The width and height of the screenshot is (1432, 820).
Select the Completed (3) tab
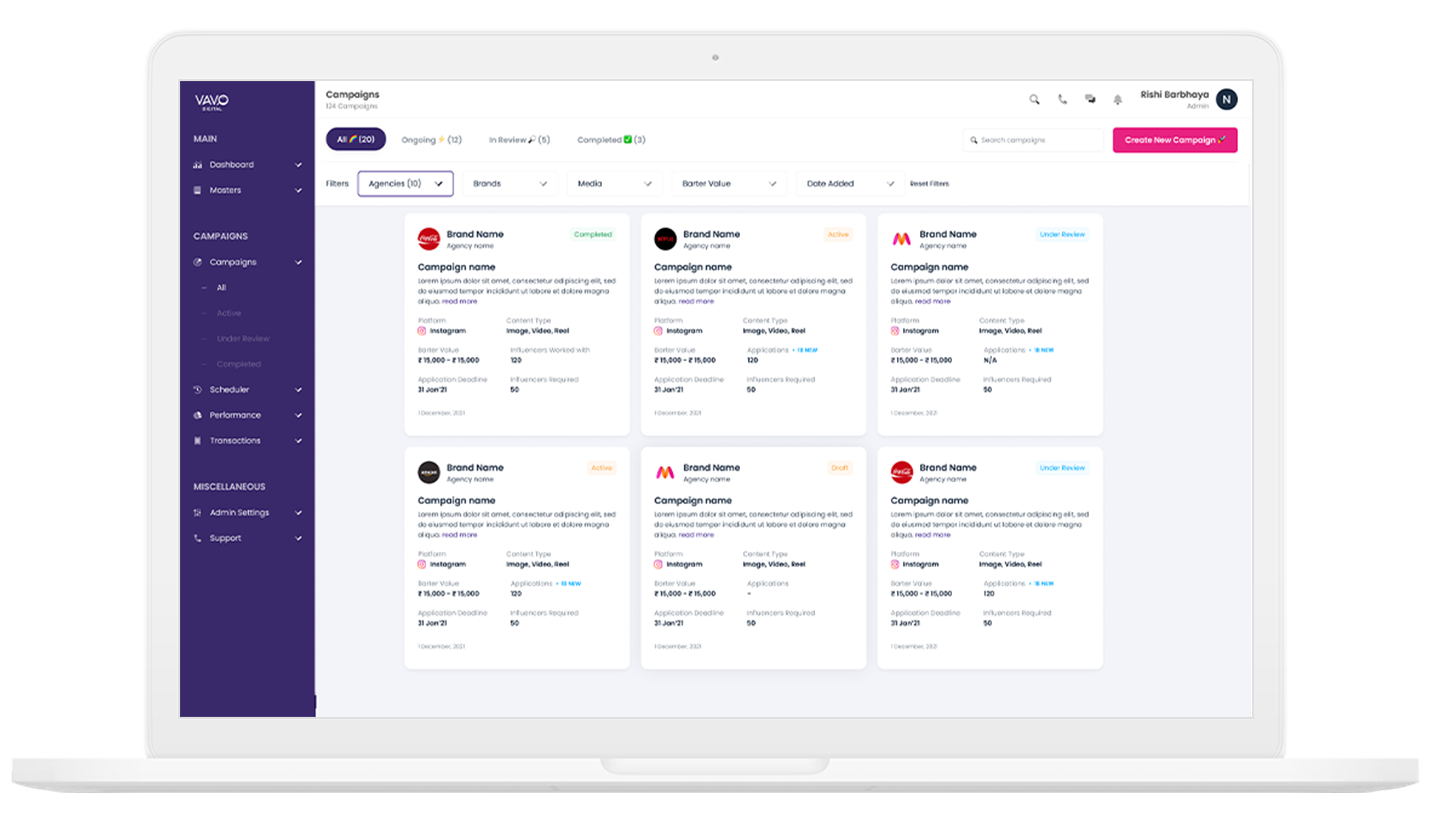pos(611,140)
